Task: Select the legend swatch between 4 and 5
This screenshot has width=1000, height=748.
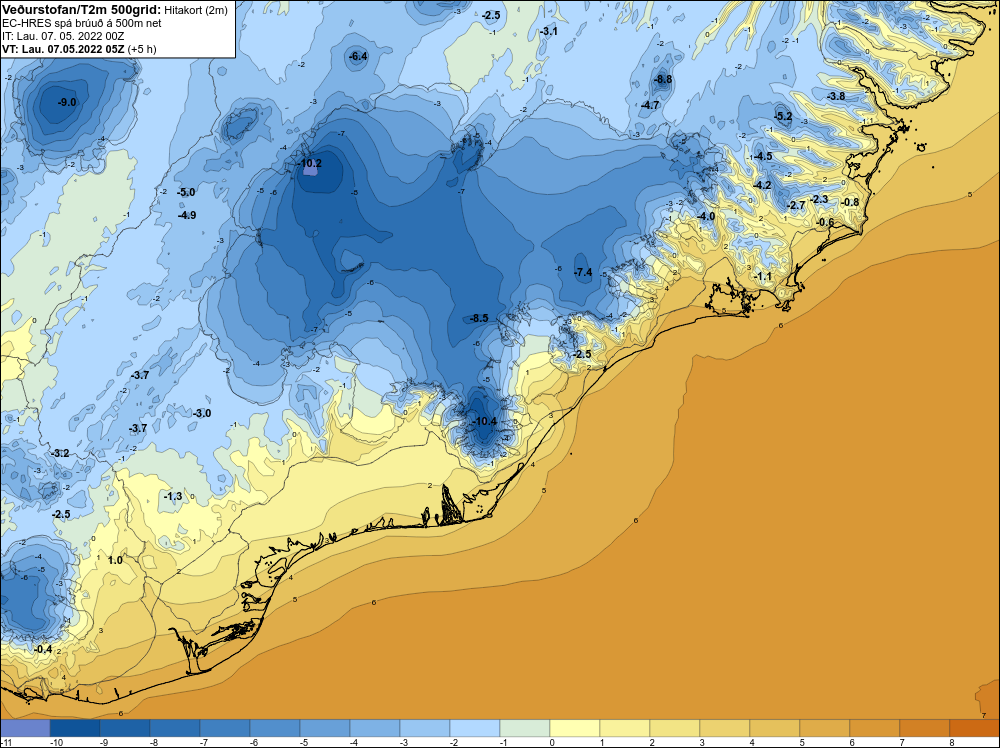Action: coord(775,728)
